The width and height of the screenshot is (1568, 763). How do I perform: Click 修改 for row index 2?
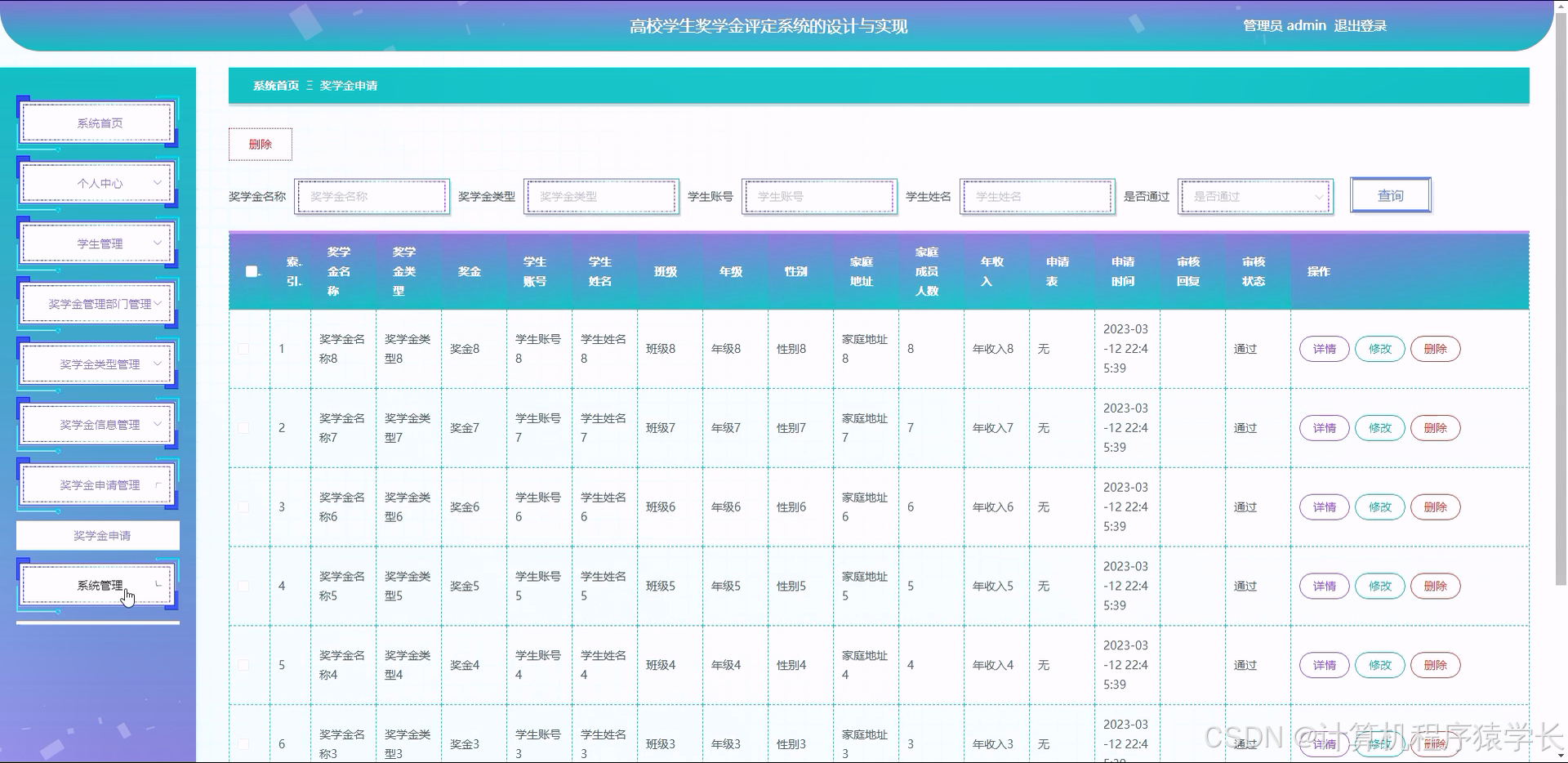[x=1380, y=428]
